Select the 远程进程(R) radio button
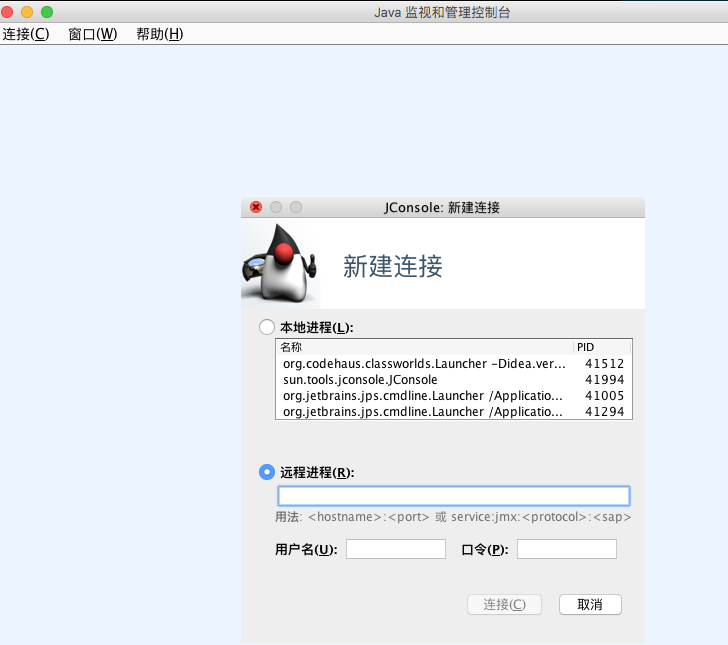The width and height of the screenshot is (728, 645). tap(266, 472)
